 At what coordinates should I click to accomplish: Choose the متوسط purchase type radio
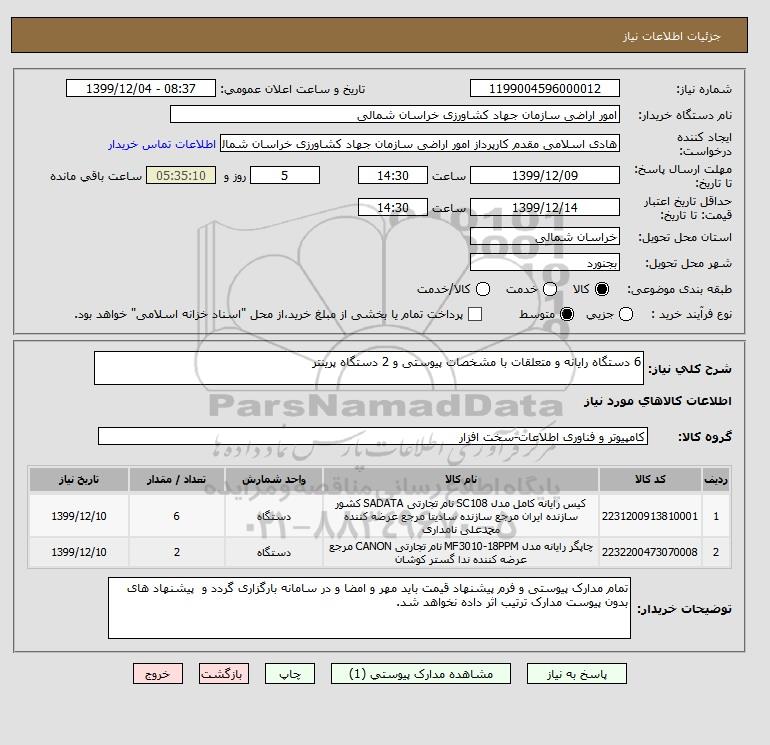(x=567, y=314)
